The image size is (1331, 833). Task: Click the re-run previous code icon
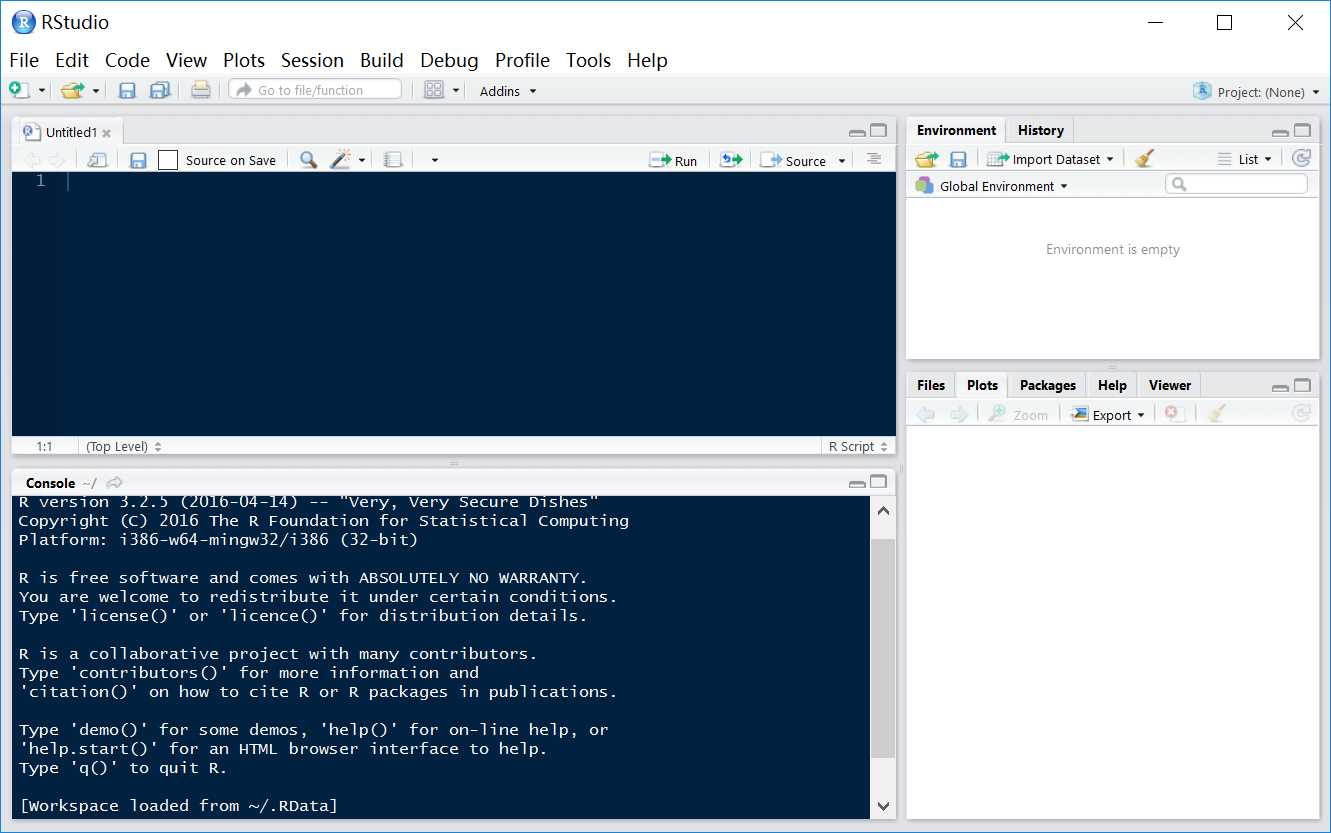731,160
